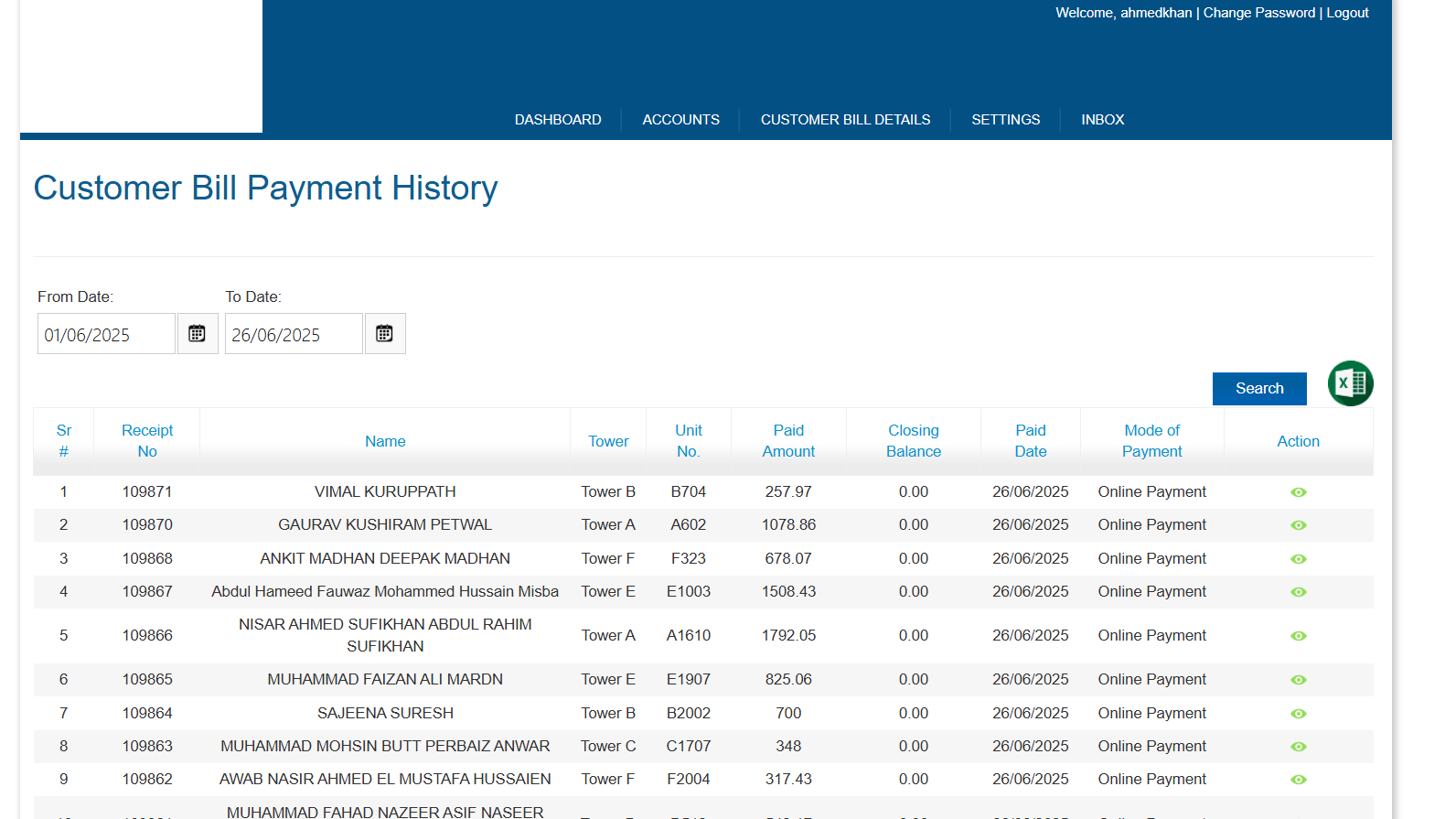The width and height of the screenshot is (1456, 819).
Task: Open the Accounts menu
Action: pyautogui.click(x=680, y=120)
